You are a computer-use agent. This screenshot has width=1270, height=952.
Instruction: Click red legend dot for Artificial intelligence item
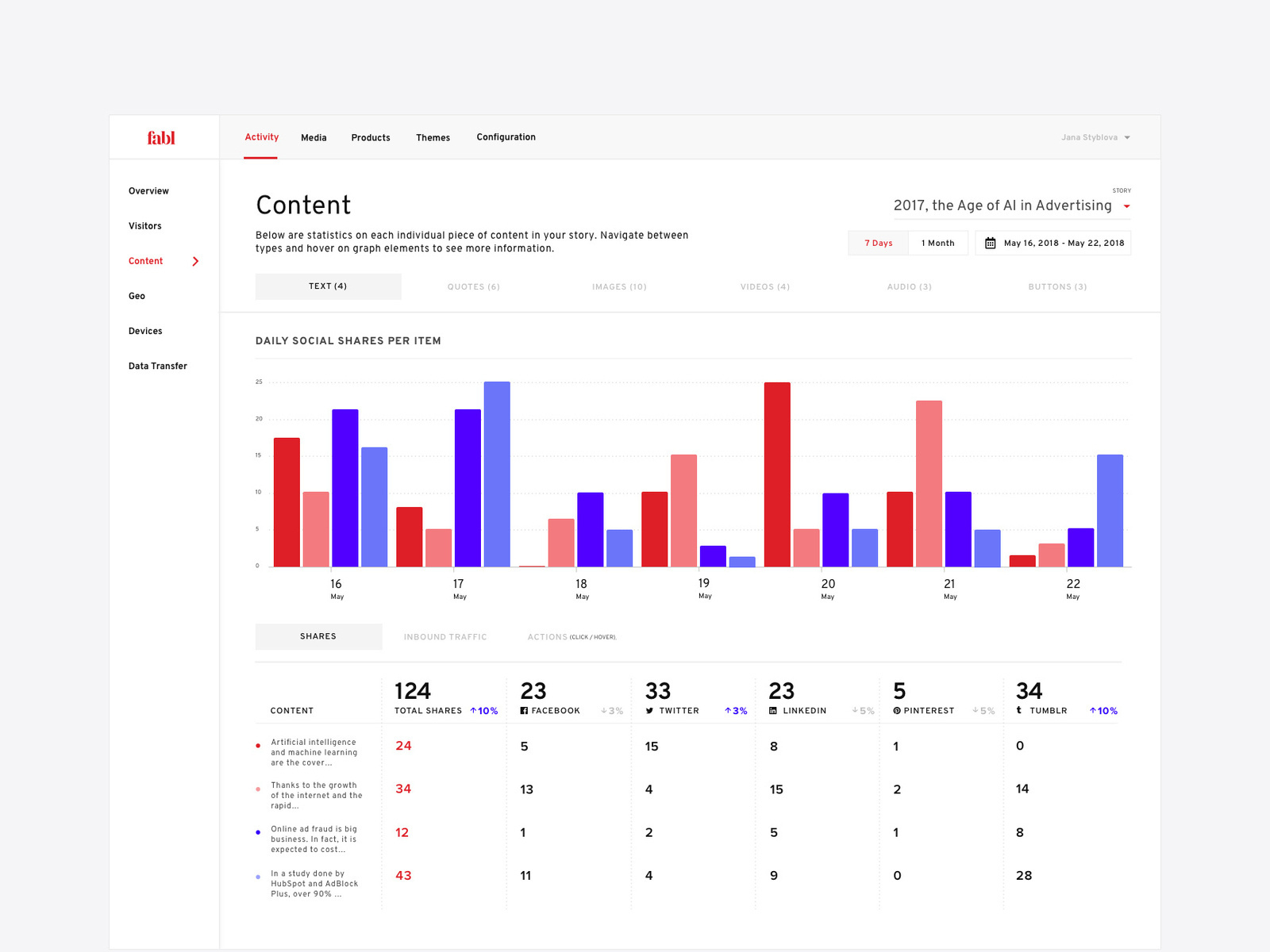258,746
